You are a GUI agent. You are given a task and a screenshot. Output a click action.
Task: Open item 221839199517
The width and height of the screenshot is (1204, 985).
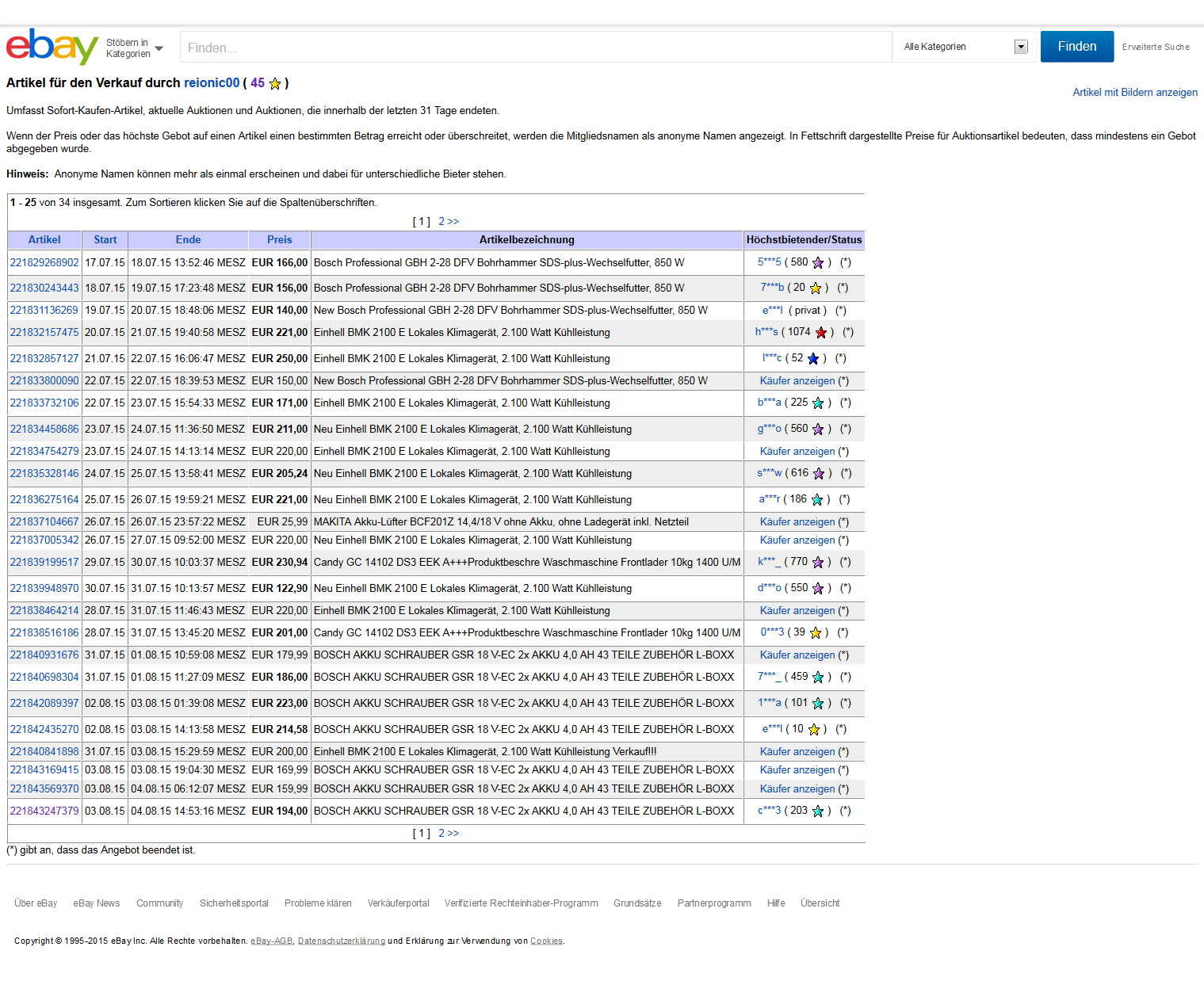coord(44,562)
